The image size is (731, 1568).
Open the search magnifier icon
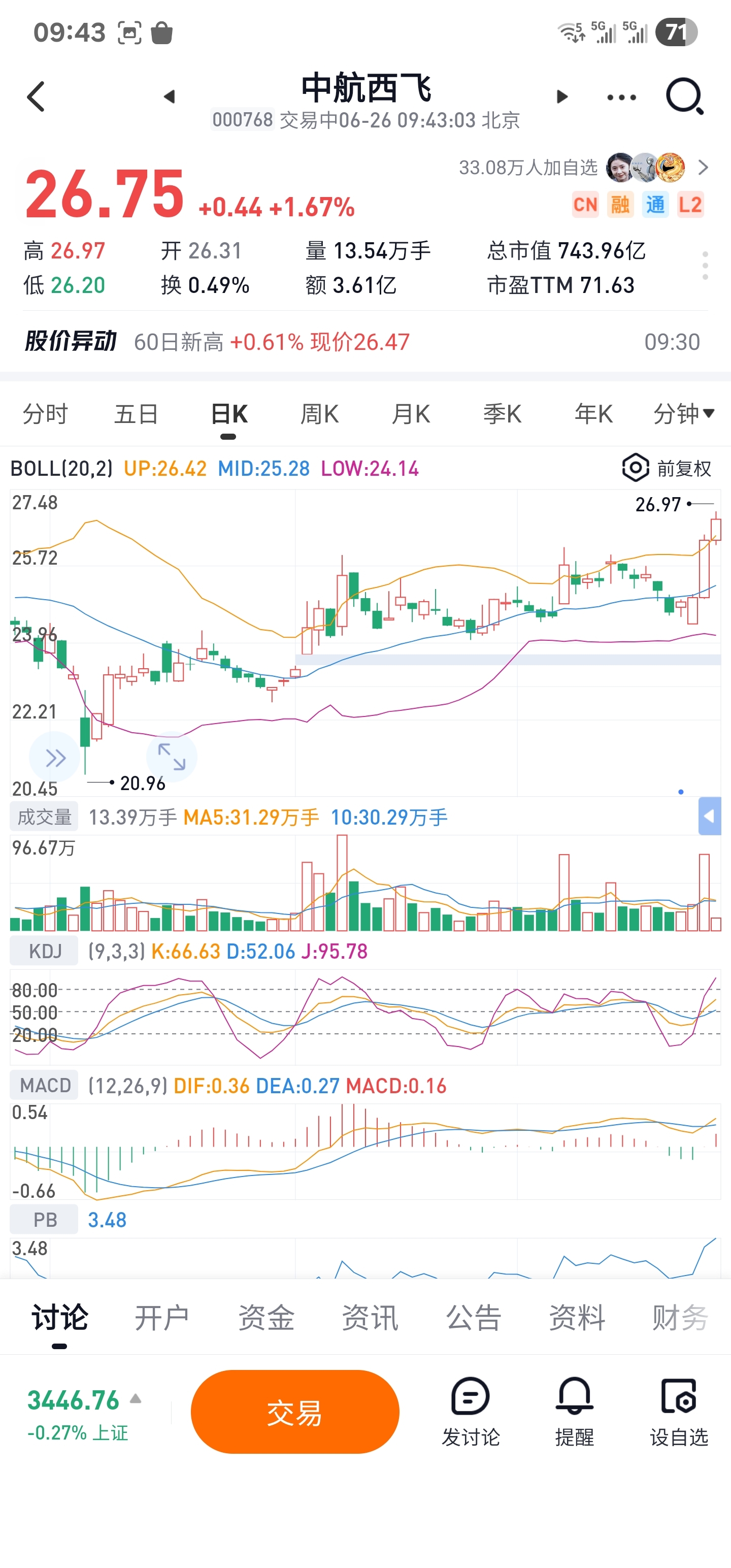(x=685, y=96)
